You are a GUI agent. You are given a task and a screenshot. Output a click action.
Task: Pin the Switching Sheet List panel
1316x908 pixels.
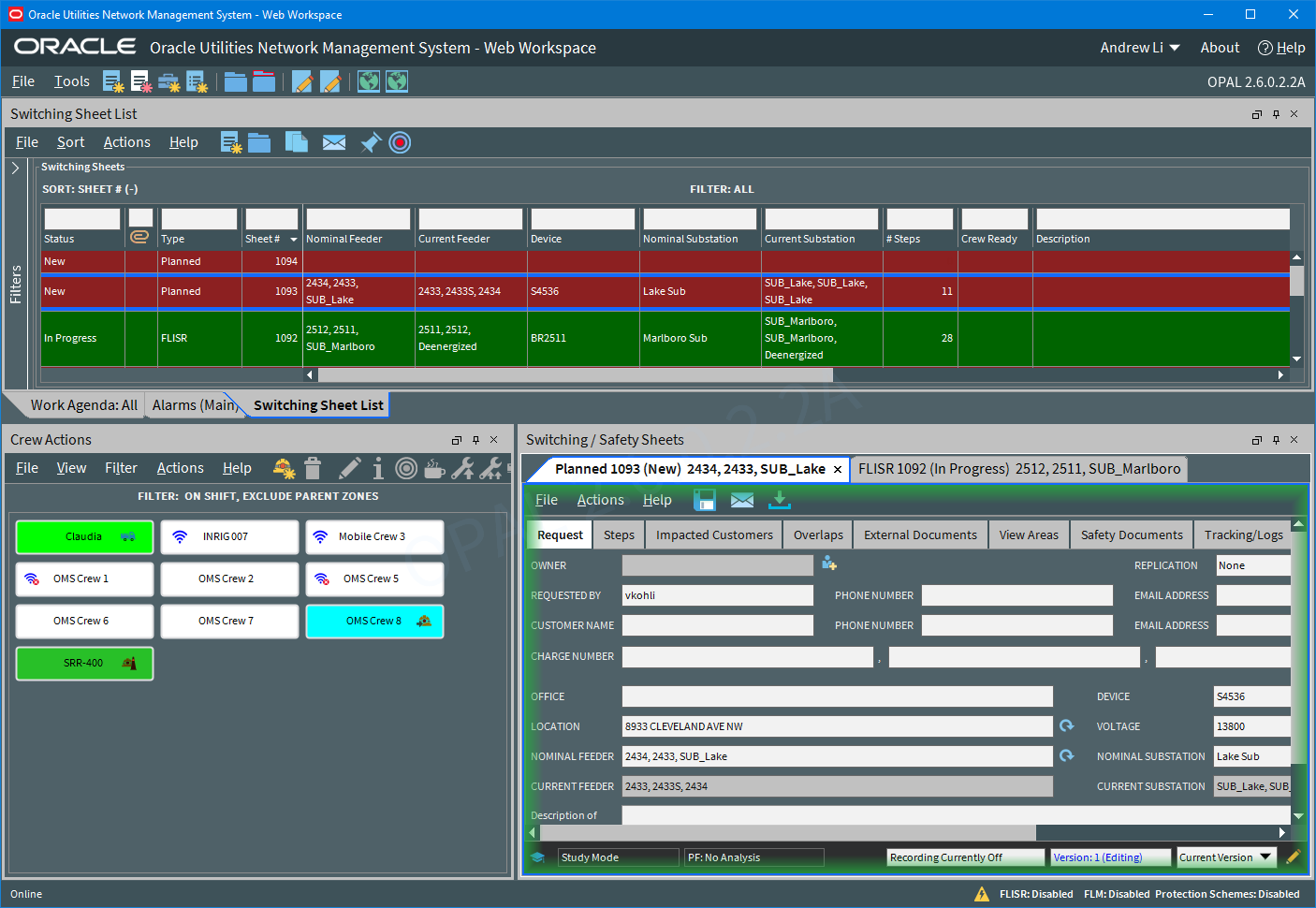tap(1275, 113)
